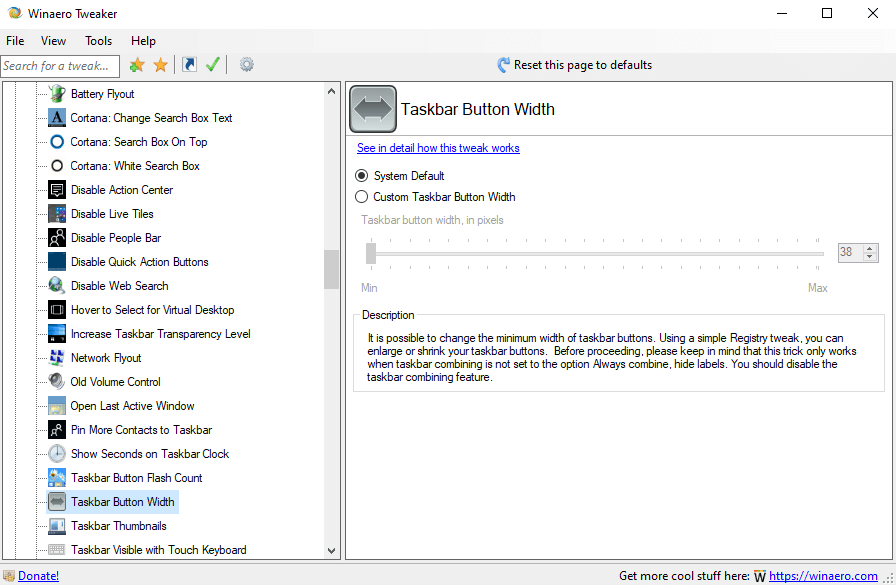
Task: Click the pixel value field showing 38
Action: point(851,253)
